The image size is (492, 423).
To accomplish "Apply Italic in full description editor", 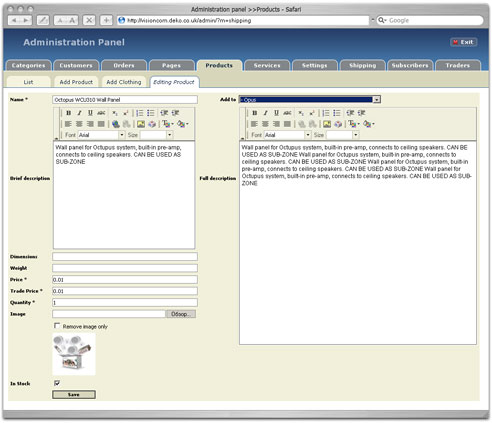I will [266, 113].
